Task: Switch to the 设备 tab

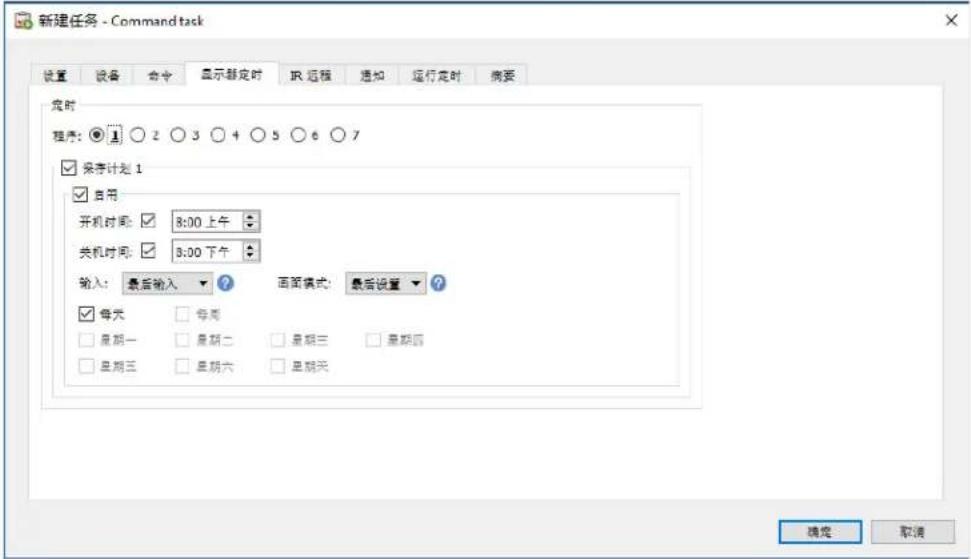Action: coord(107,76)
